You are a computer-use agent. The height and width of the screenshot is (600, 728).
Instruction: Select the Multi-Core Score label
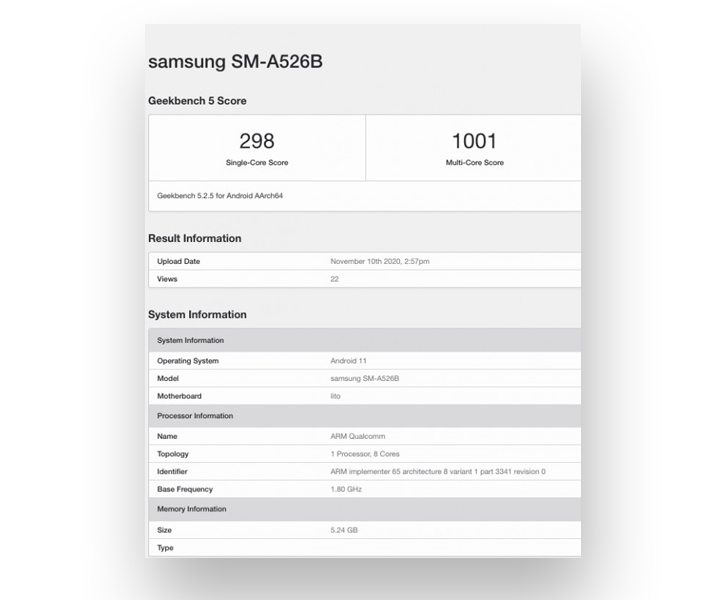pyautogui.click(x=474, y=162)
